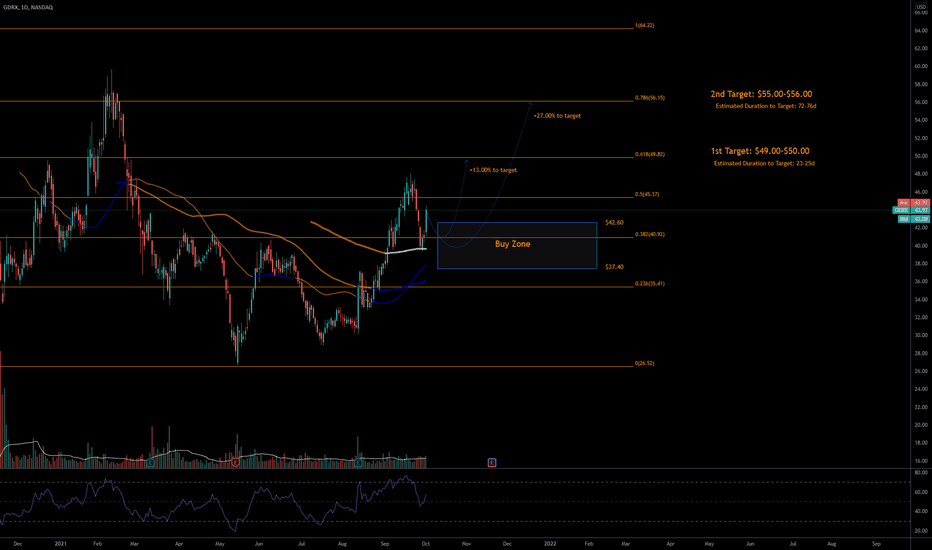Screen dimensions: 932x550
Task: Select Fibonacci level label 0(26.52)
Action: pyautogui.click(x=644, y=363)
